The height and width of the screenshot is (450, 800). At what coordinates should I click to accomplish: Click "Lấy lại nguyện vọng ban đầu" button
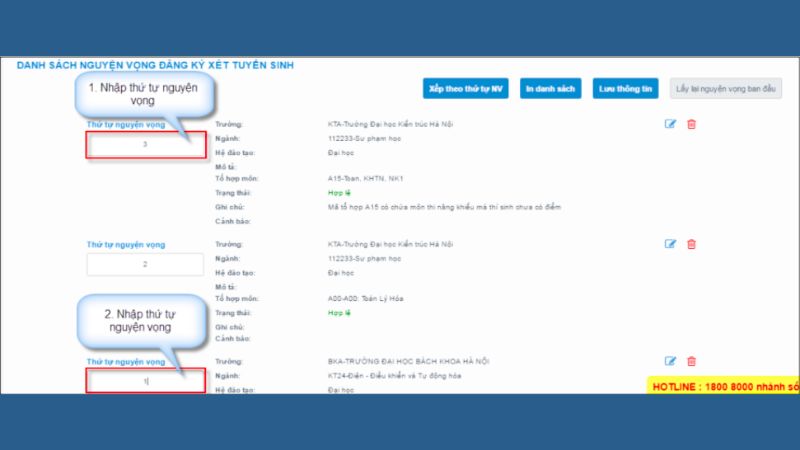click(x=726, y=89)
